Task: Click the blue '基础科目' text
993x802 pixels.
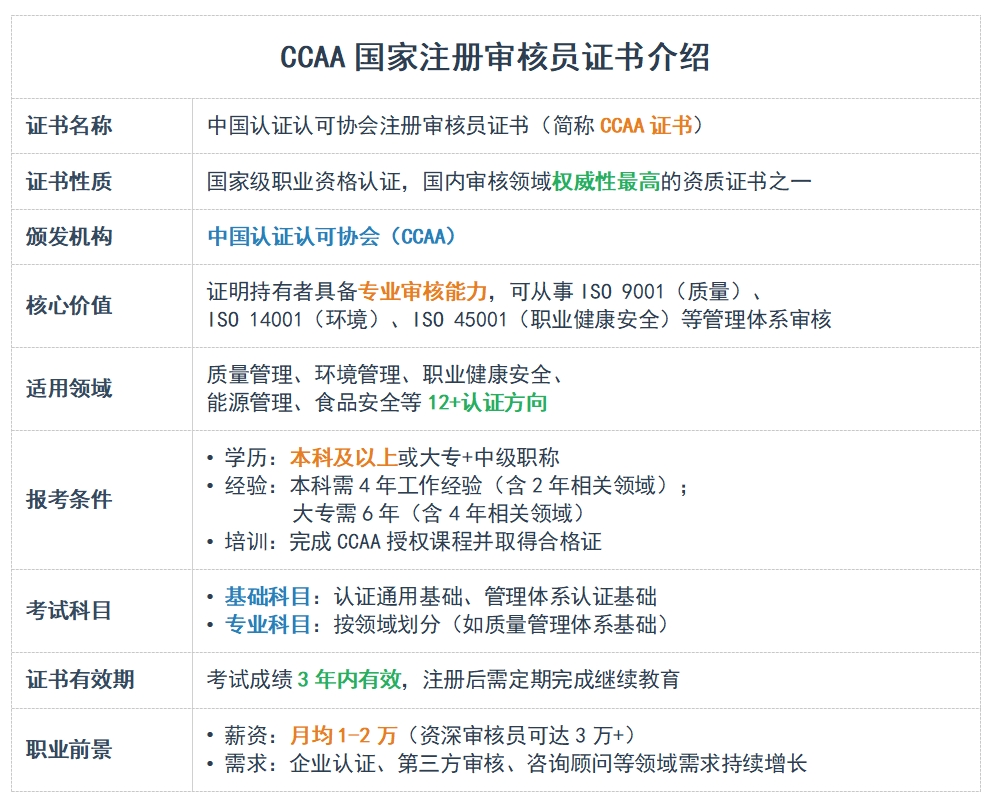Action: point(267,596)
